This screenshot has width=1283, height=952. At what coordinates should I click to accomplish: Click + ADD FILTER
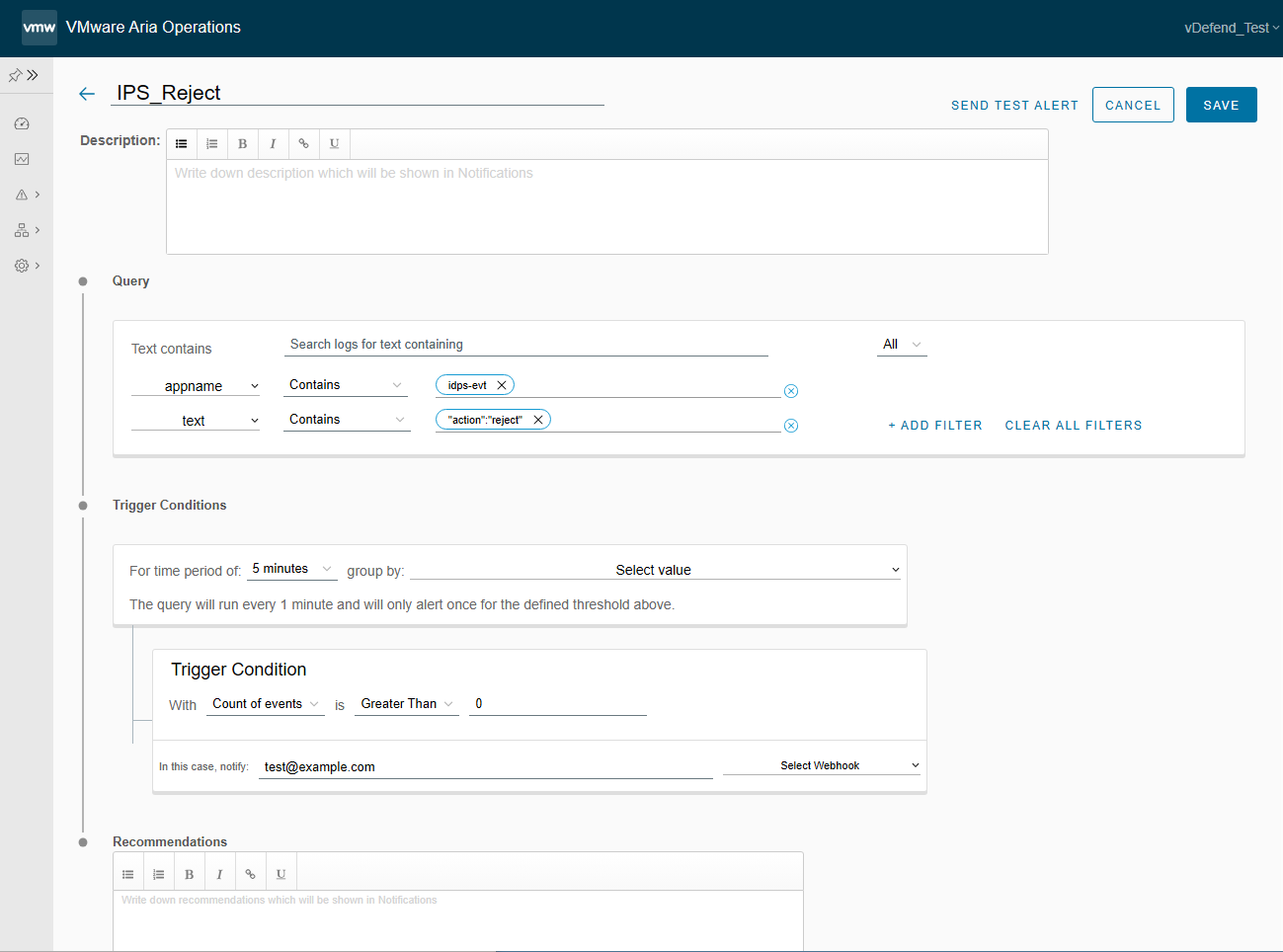935,426
